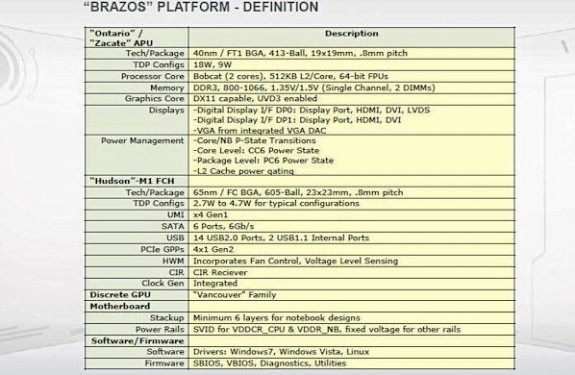
Task: Click the 6 Ports, 6Gb/s value
Action: 223,227
